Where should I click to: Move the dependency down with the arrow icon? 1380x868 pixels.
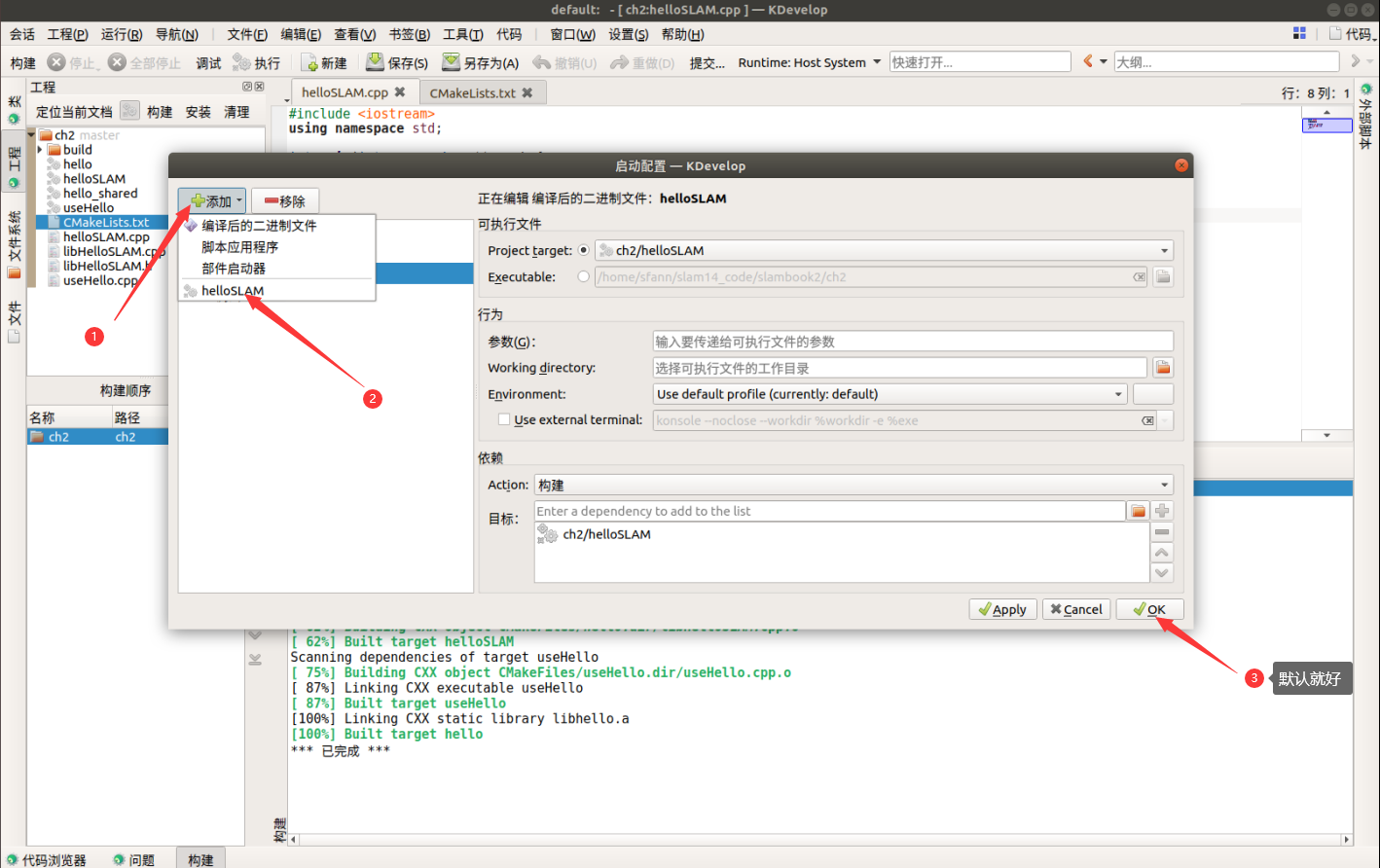[x=1162, y=573]
